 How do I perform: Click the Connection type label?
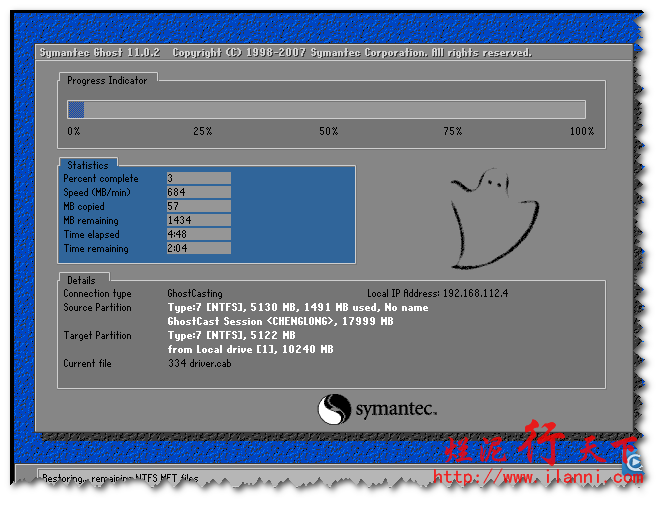click(97, 293)
